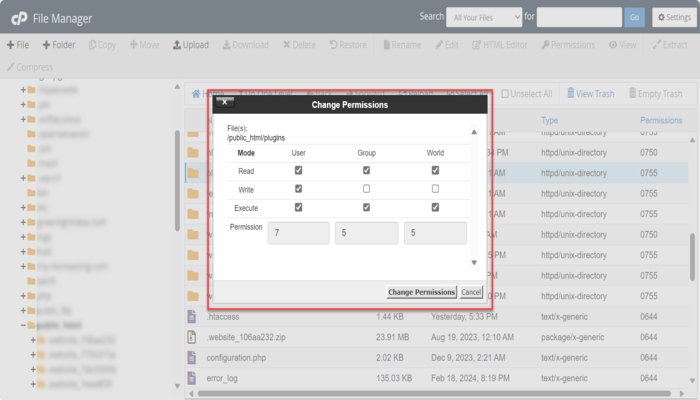The width and height of the screenshot is (700, 400).
Task: Enable Group Write permission checkbox
Action: pyautogui.click(x=366, y=189)
